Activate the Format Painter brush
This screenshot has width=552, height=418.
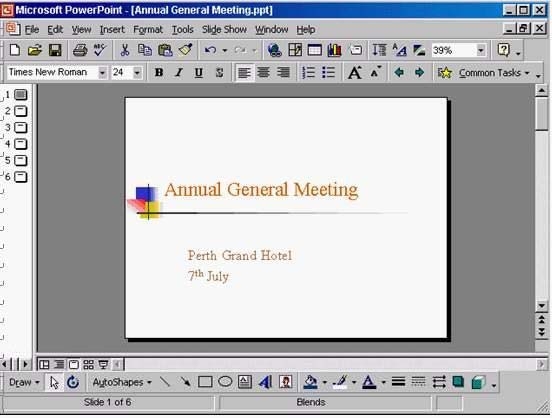(x=185, y=50)
